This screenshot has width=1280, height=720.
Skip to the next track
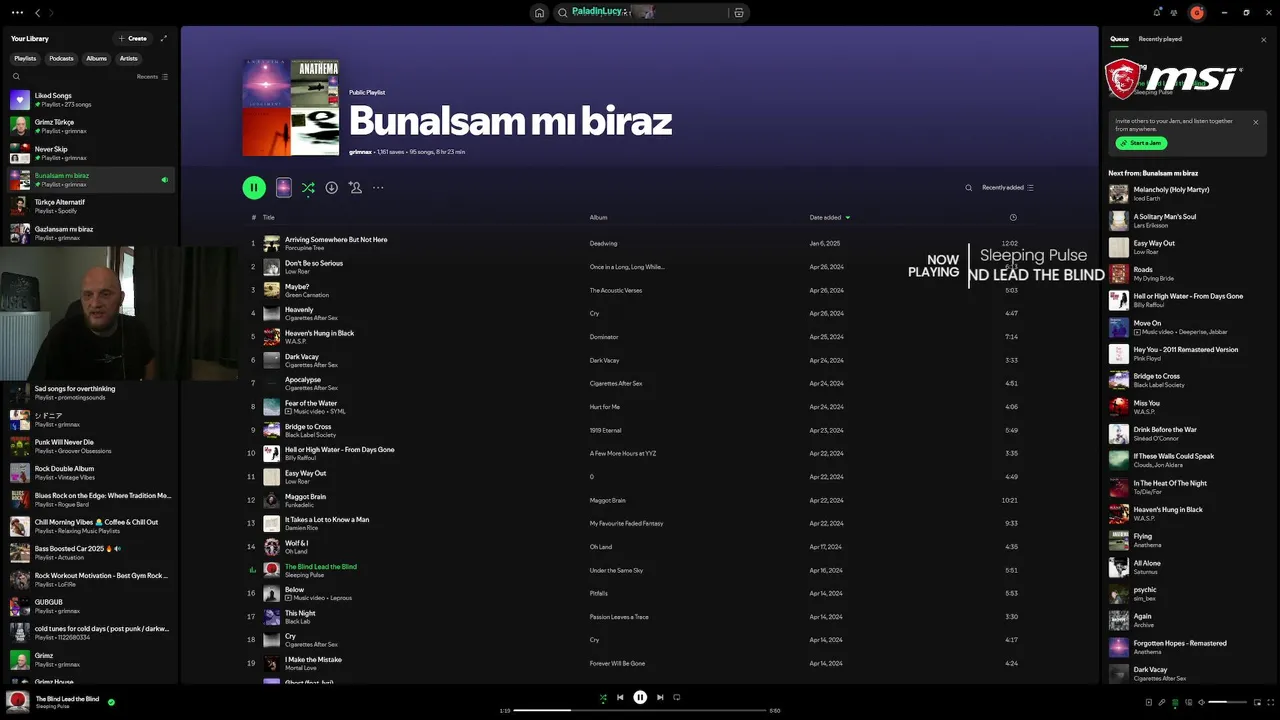pyautogui.click(x=660, y=697)
